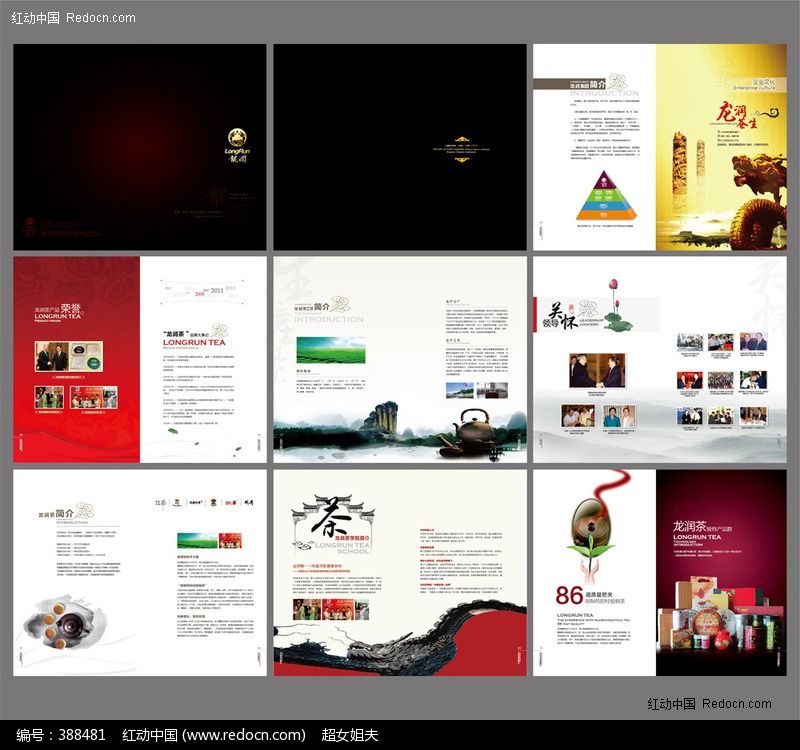Open the tea product packages photo
The height and width of the screenshot is (750, 800).
click(x=721, y=614)
